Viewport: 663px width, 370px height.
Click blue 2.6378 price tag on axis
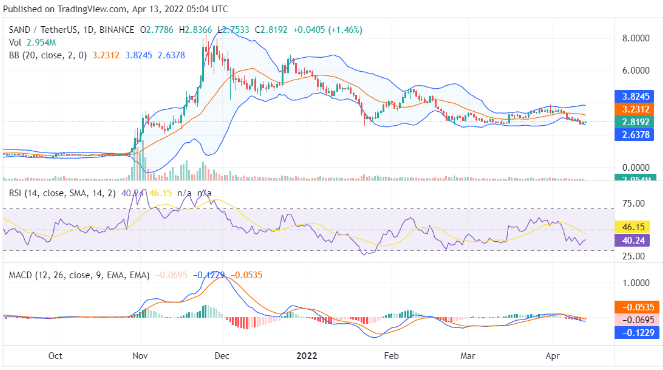click(x=634, y=134)
